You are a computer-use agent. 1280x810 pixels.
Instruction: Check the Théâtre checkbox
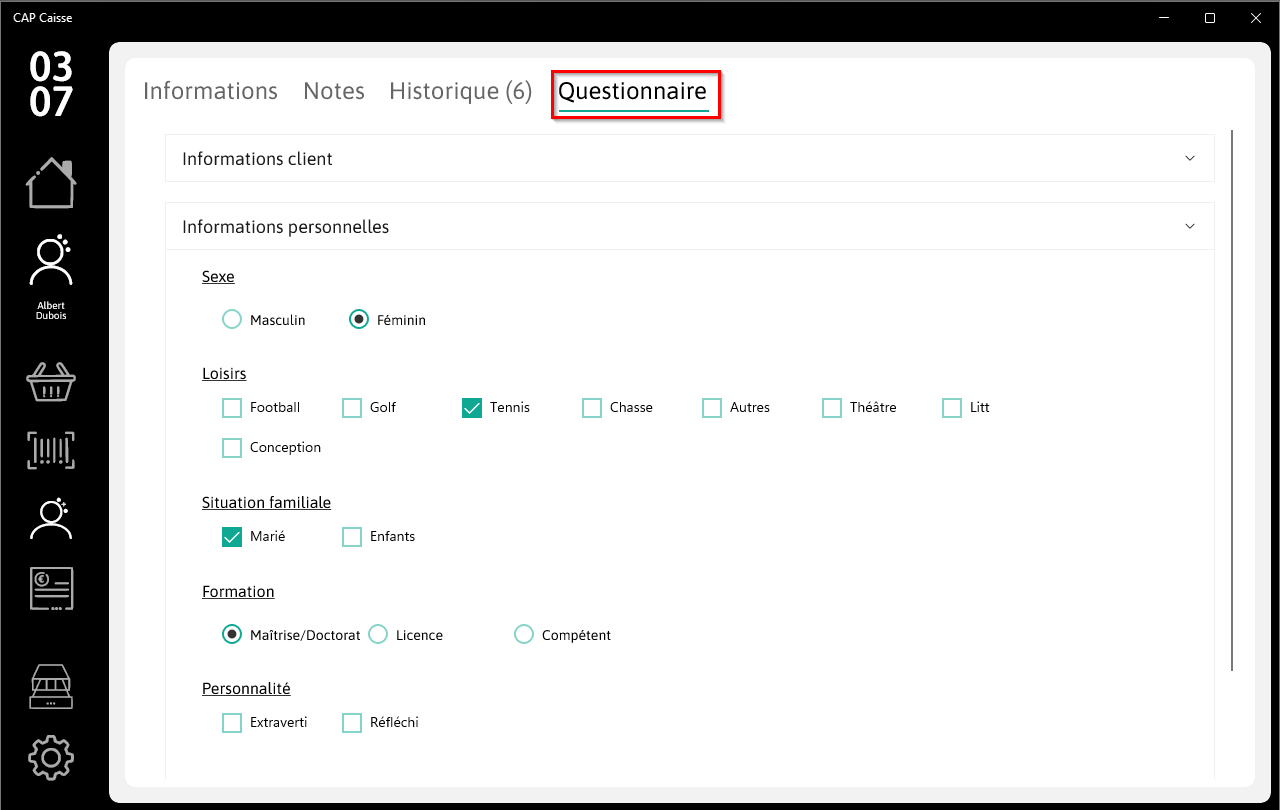[x=832, y=408]
